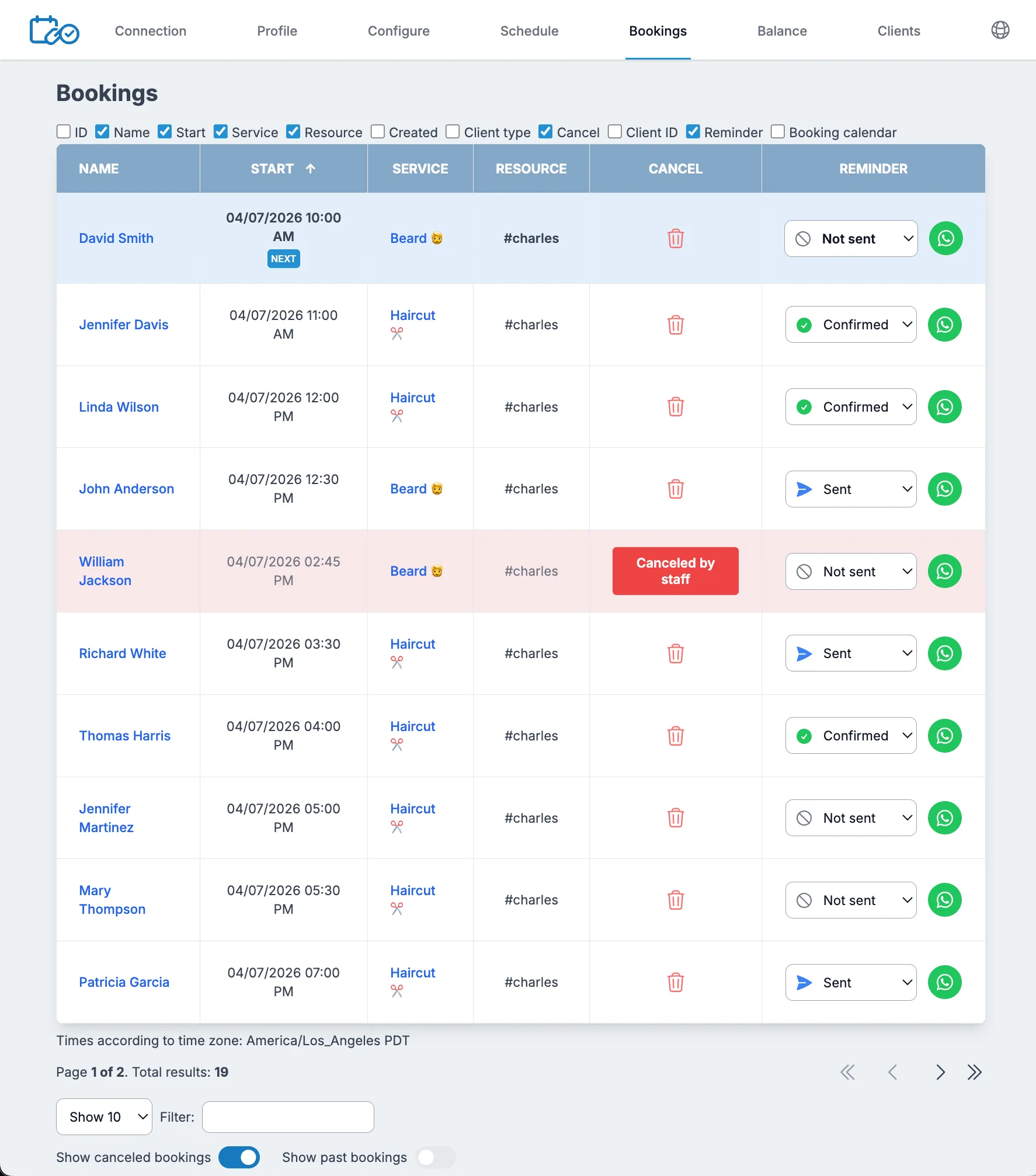
Task: Click the Canceled by staff button
Action: (x=675, y=571)
